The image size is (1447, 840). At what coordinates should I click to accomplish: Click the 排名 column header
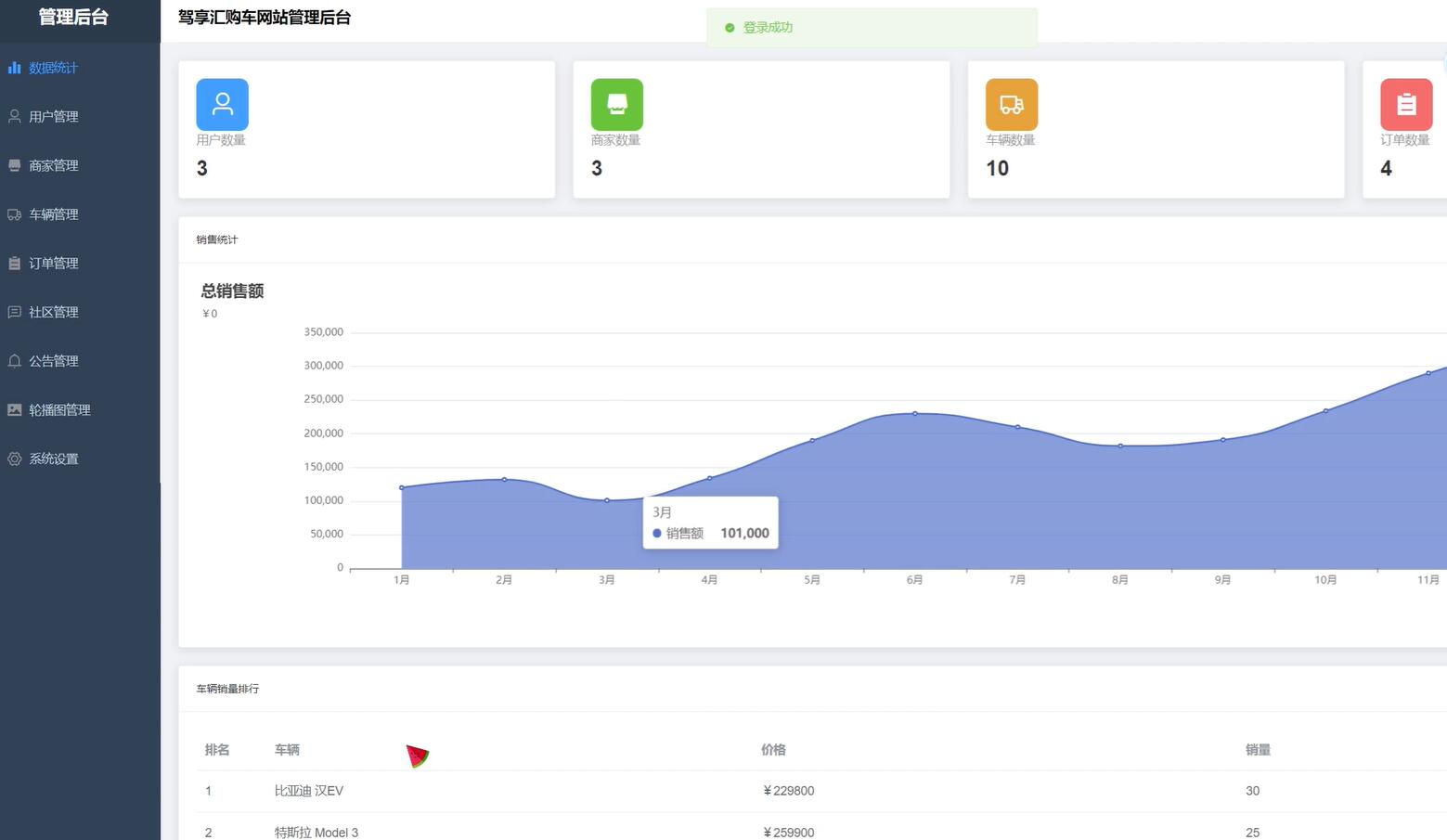pos(217,750)
